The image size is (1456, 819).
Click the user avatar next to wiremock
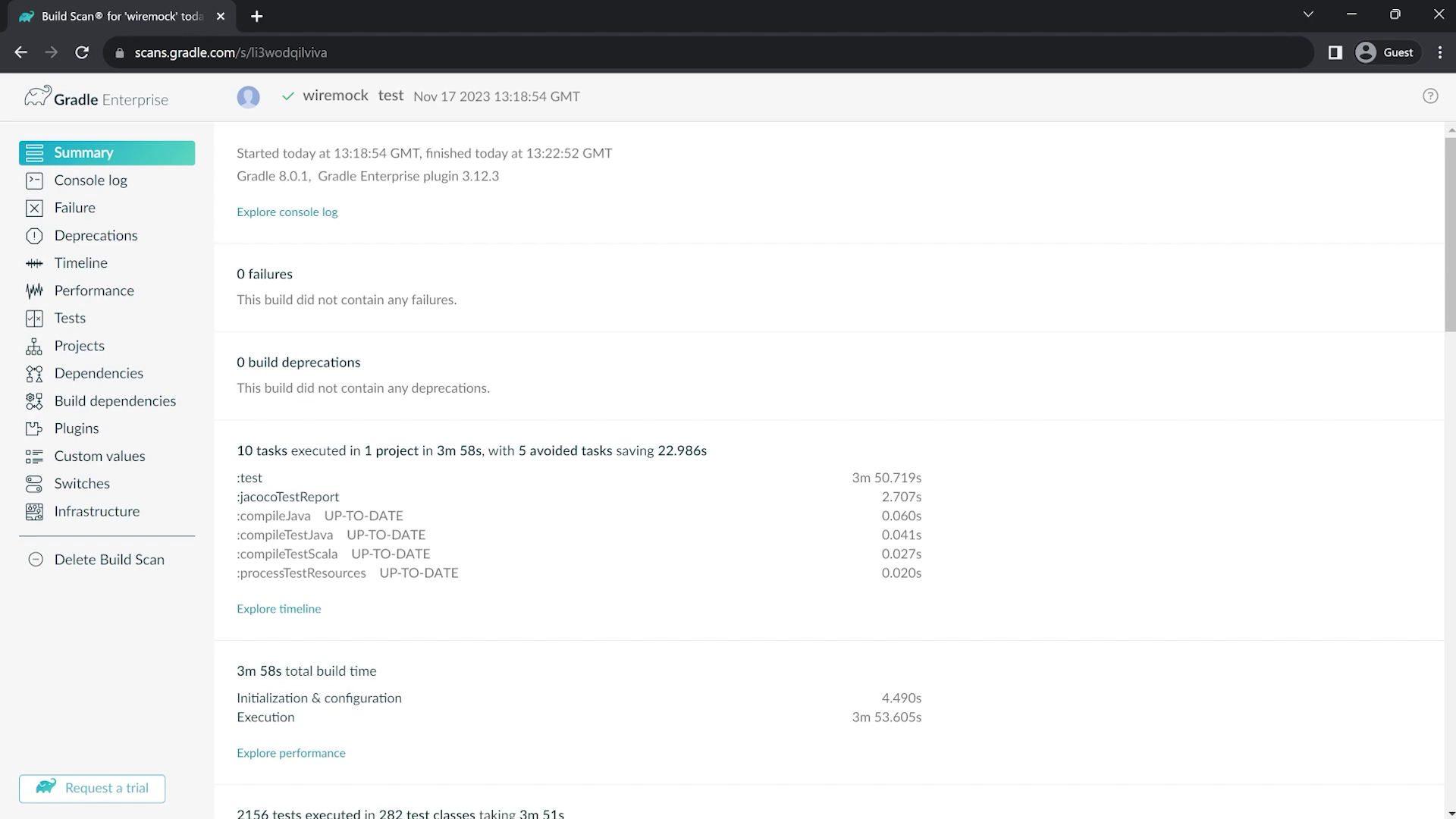(x=248, y=97)
